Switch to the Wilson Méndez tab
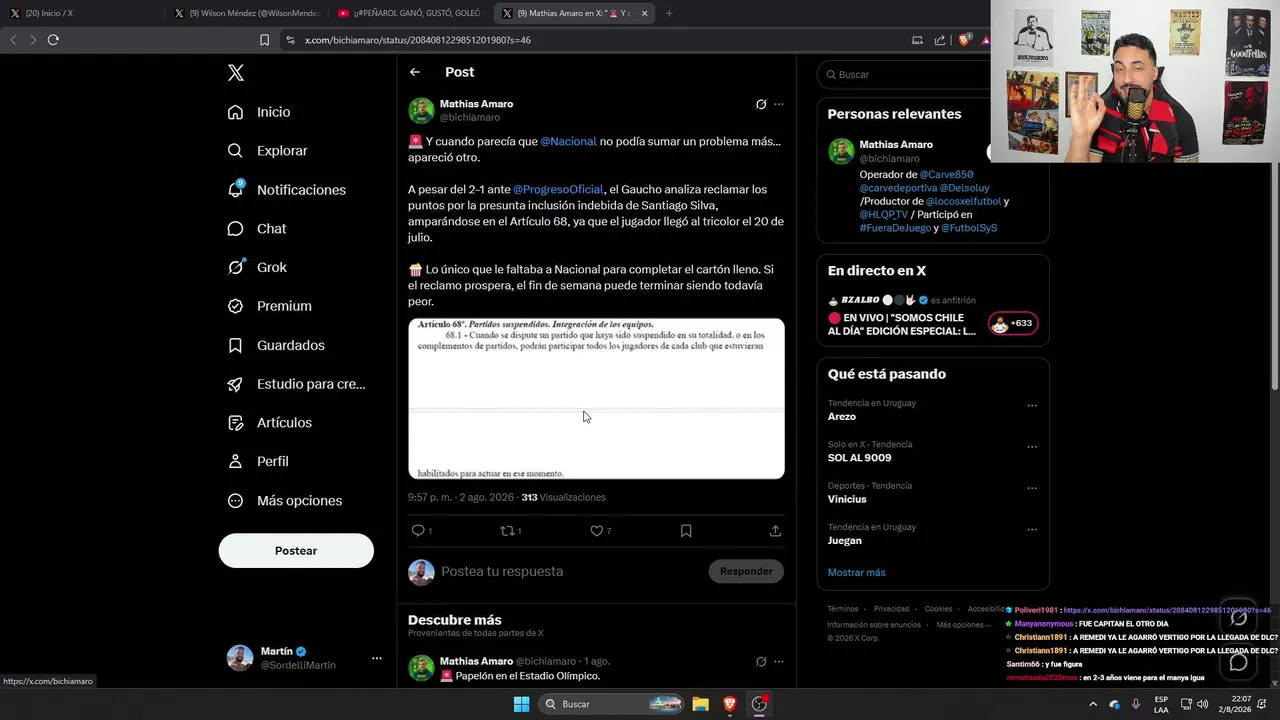The height and width of the screenshot is (720, 1280). coord(247,13)
